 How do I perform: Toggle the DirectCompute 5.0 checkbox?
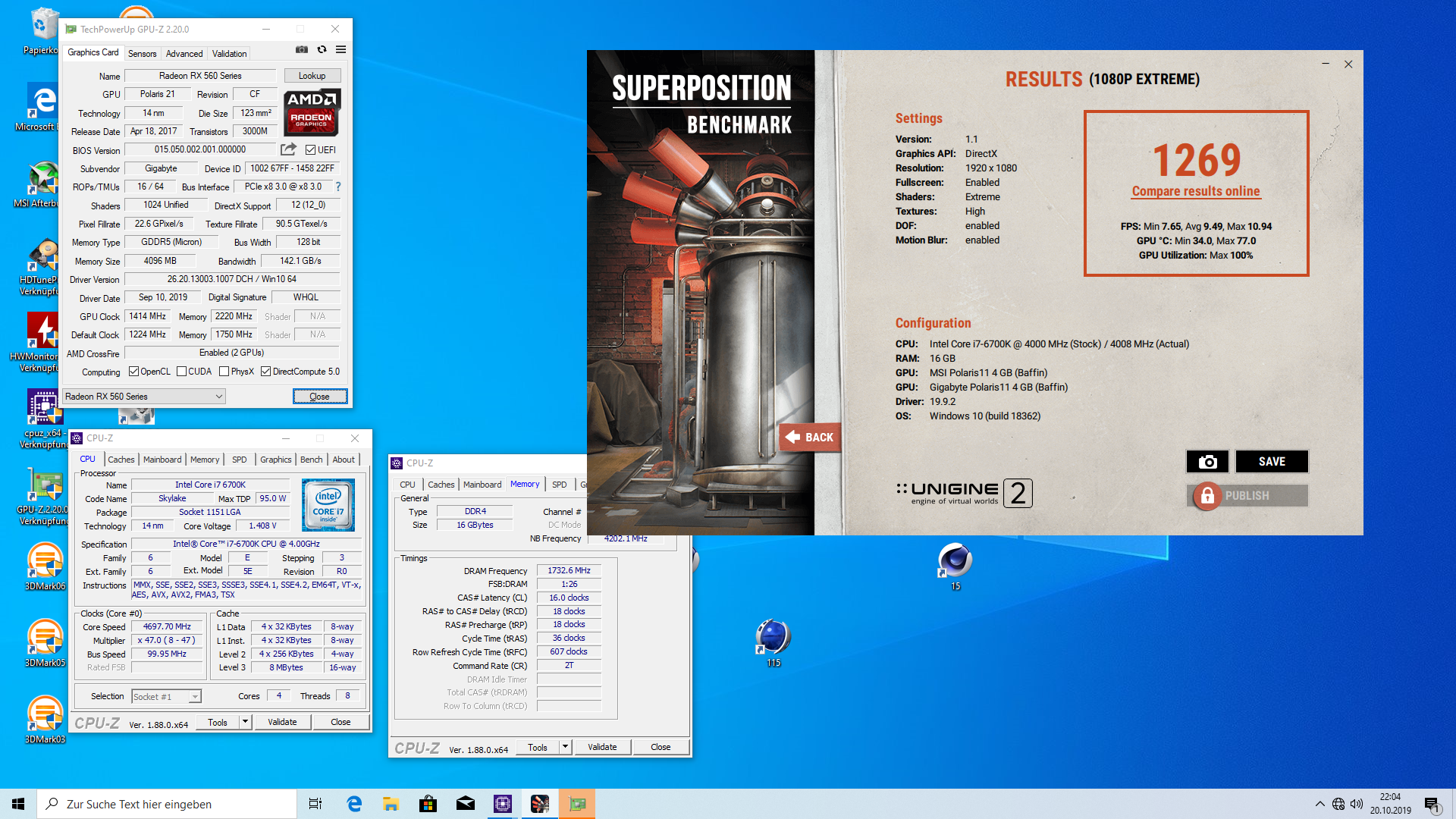[265, 372]
